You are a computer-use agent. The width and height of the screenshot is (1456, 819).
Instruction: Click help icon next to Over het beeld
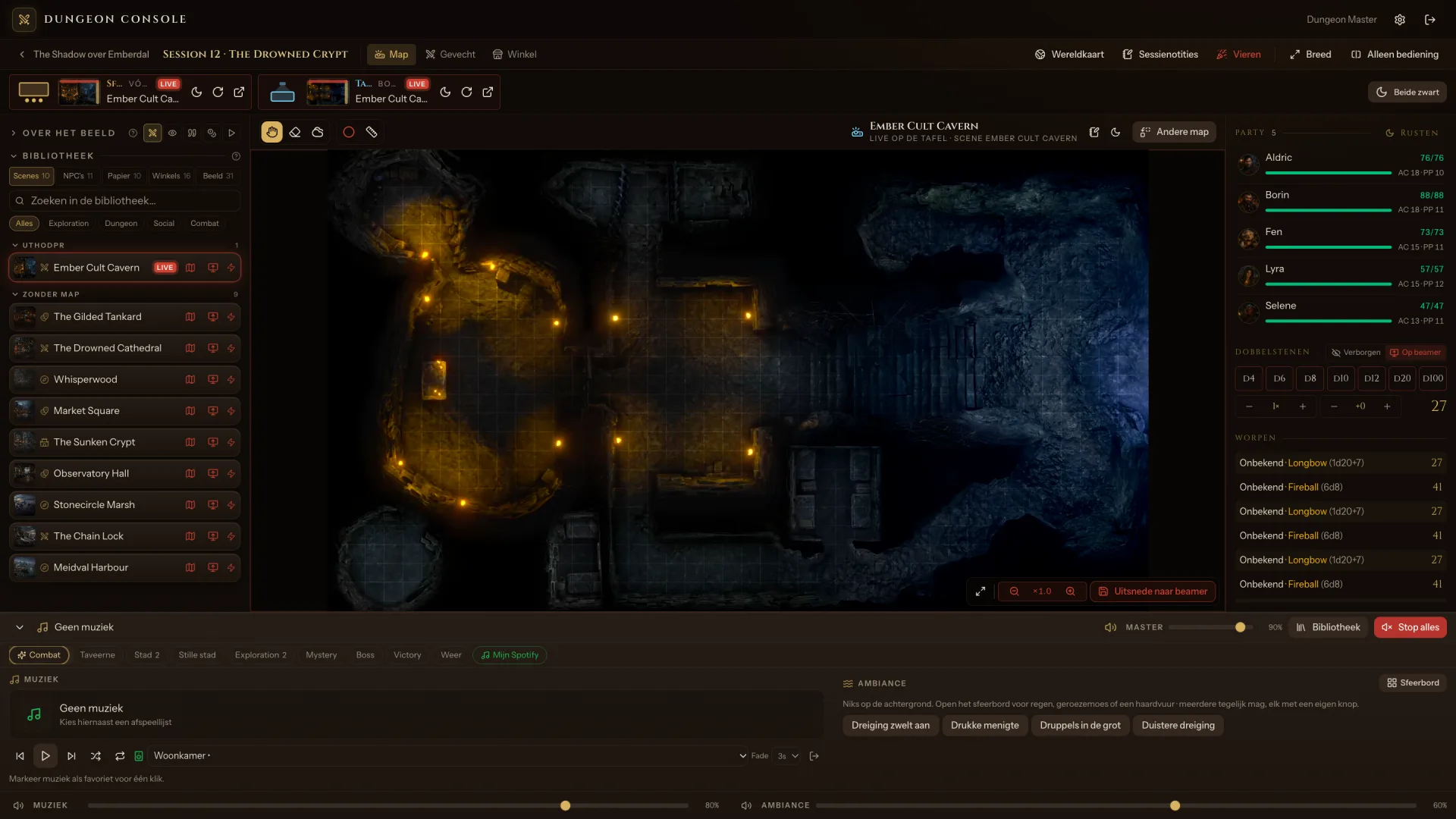pos(133,133)
